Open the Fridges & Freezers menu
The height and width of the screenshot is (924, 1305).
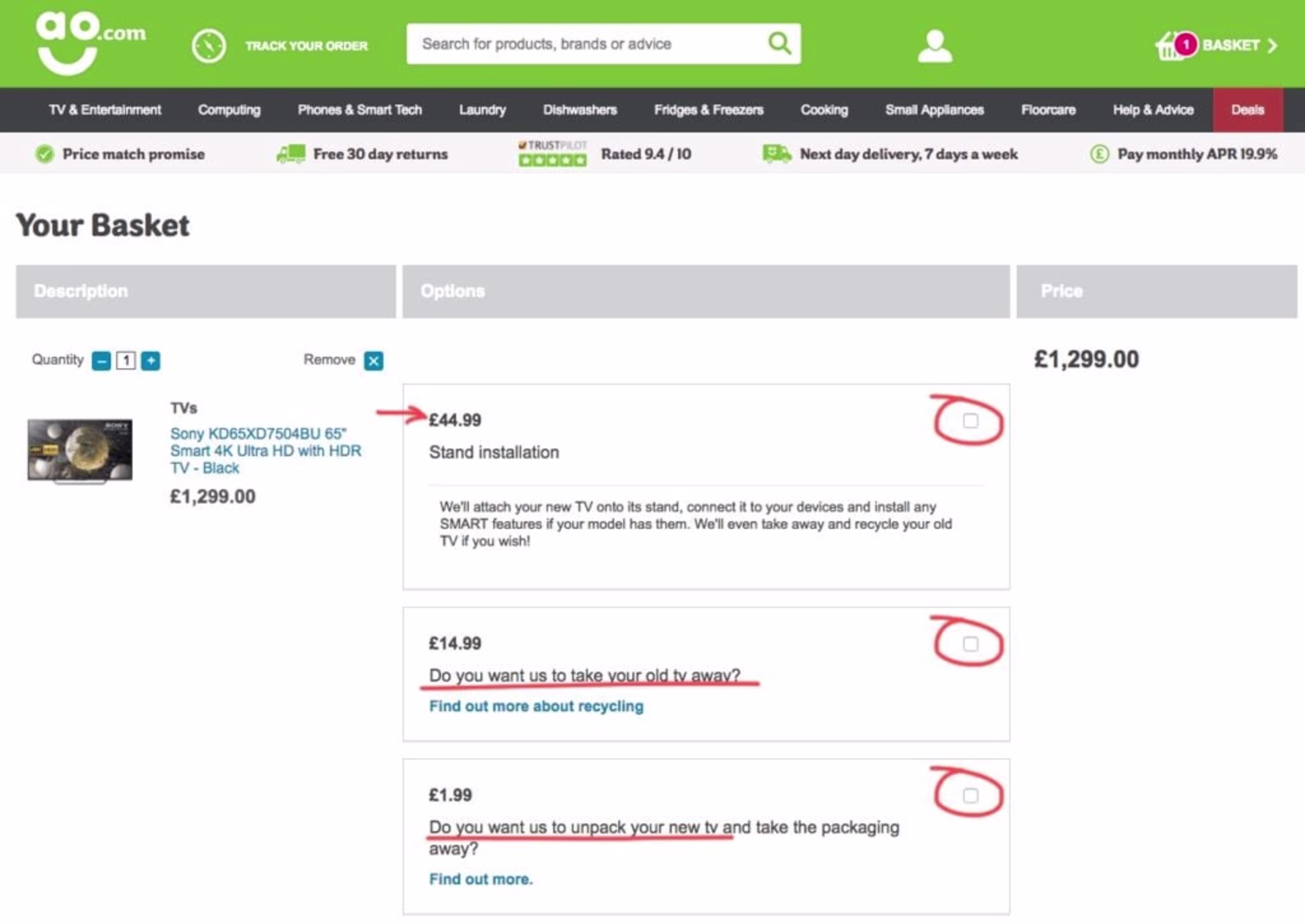(708, 110)
